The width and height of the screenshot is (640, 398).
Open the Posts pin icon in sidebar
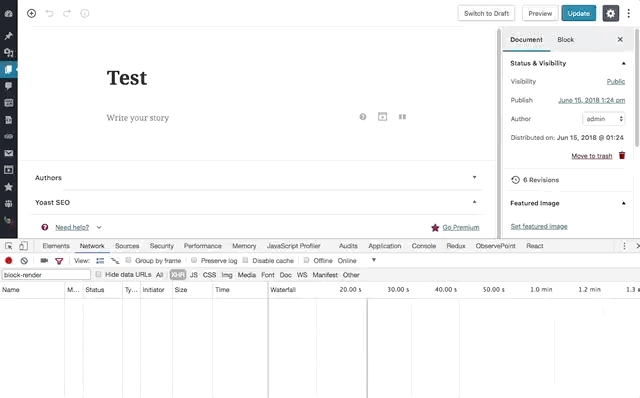[x=9, y=36]
